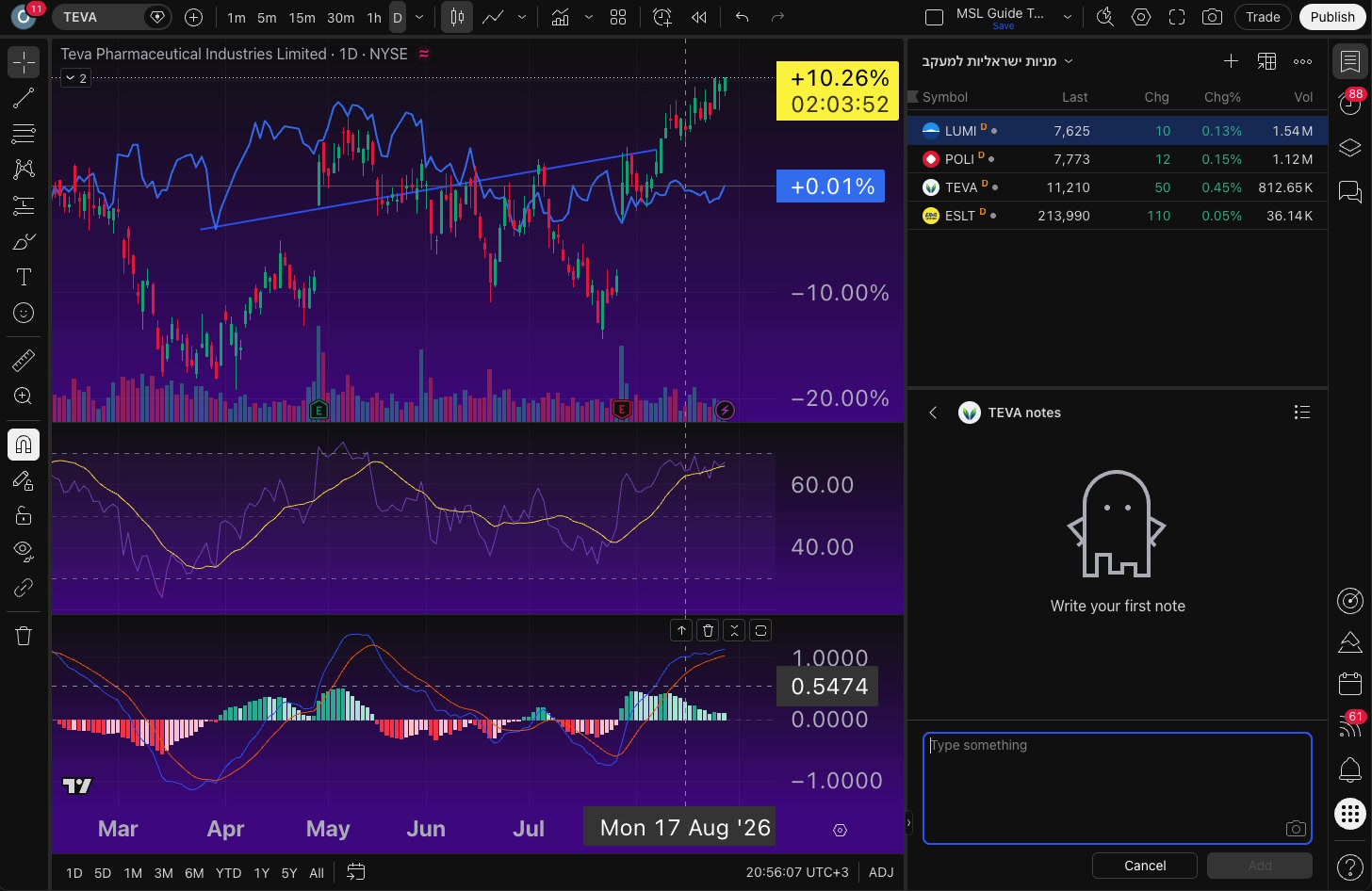Switch to the 1h timeframe
The height and width of the screenshot is (891, 1372).
pyautogui.click(x=374, y=17)
